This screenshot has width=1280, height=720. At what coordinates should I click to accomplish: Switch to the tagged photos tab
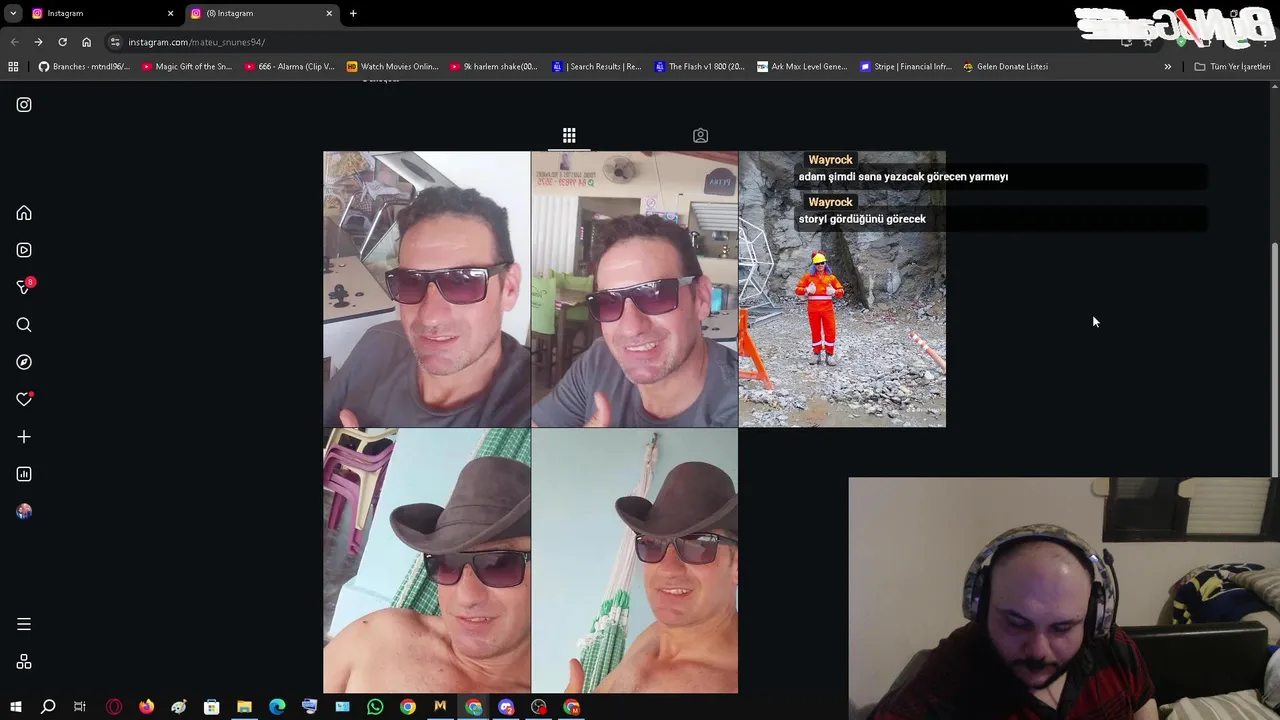coord(700,135)
